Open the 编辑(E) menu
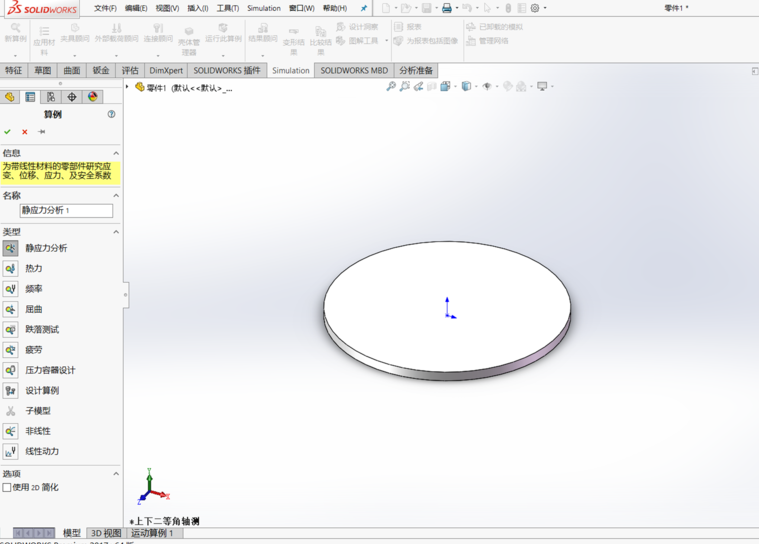Image resolution: width=759 pixels, height=544 pixels. click(136, 8)
